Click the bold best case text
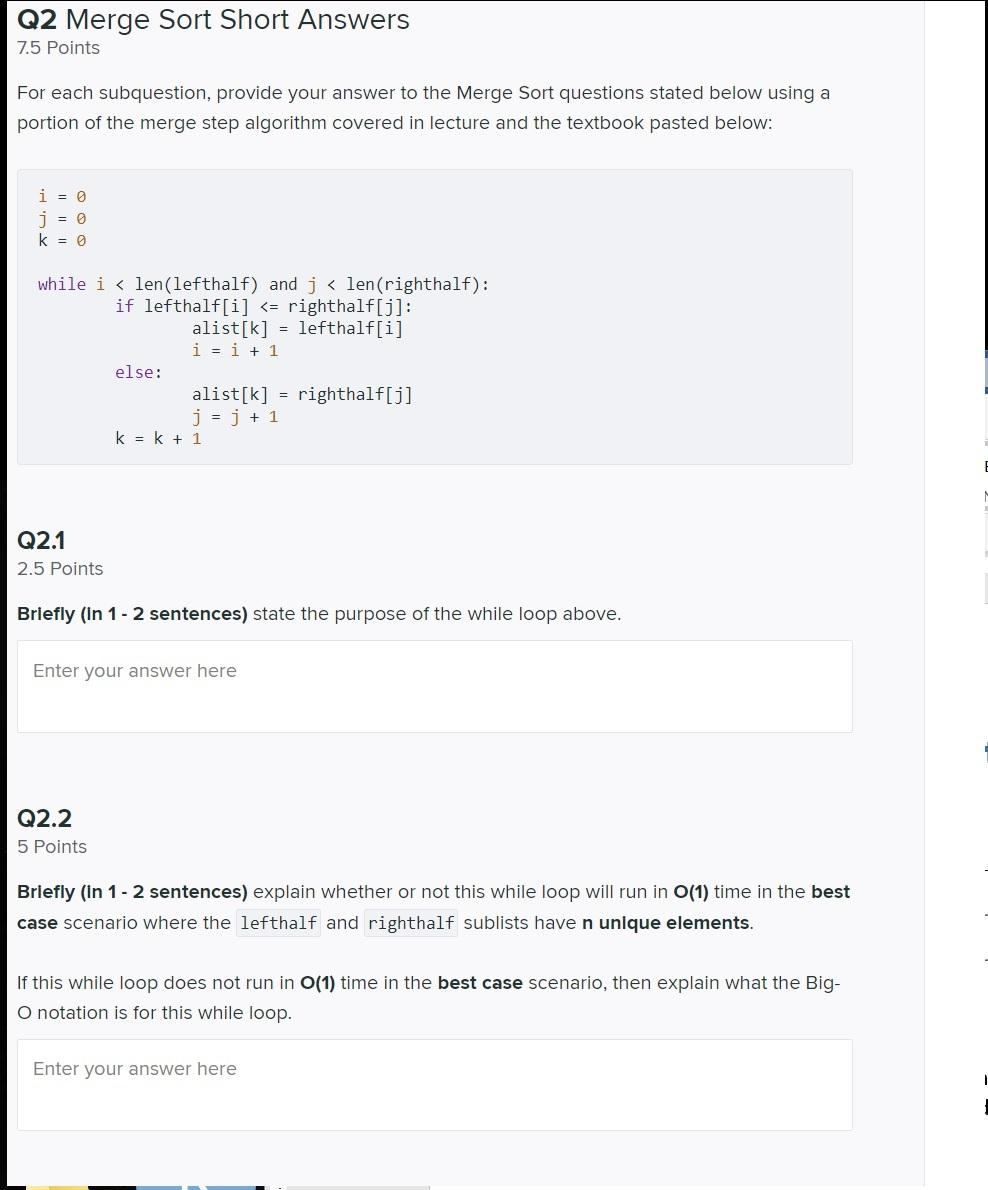The image size is (988, 1190). [480, 982]
